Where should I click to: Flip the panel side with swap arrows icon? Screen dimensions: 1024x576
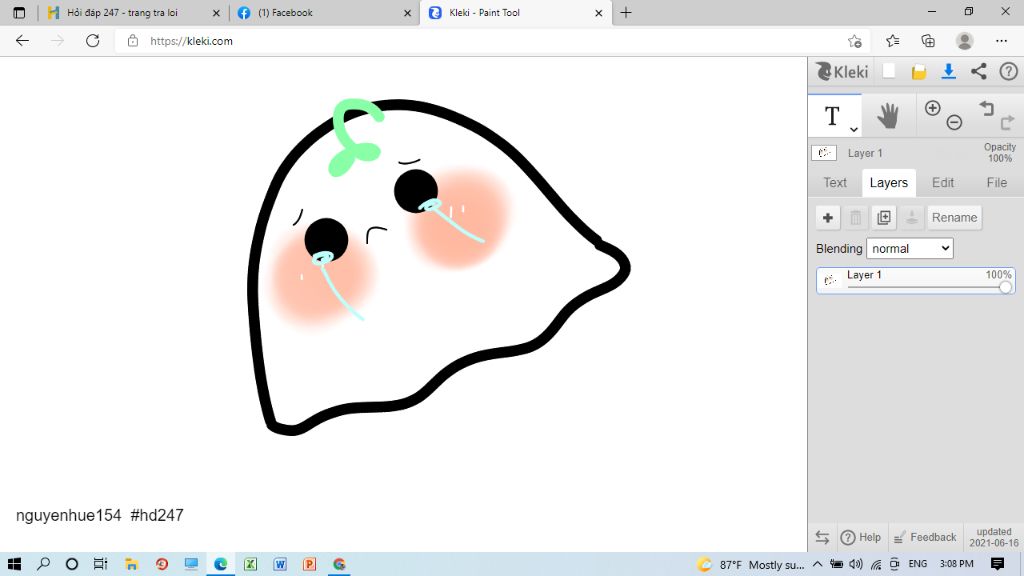click(822, 537)
